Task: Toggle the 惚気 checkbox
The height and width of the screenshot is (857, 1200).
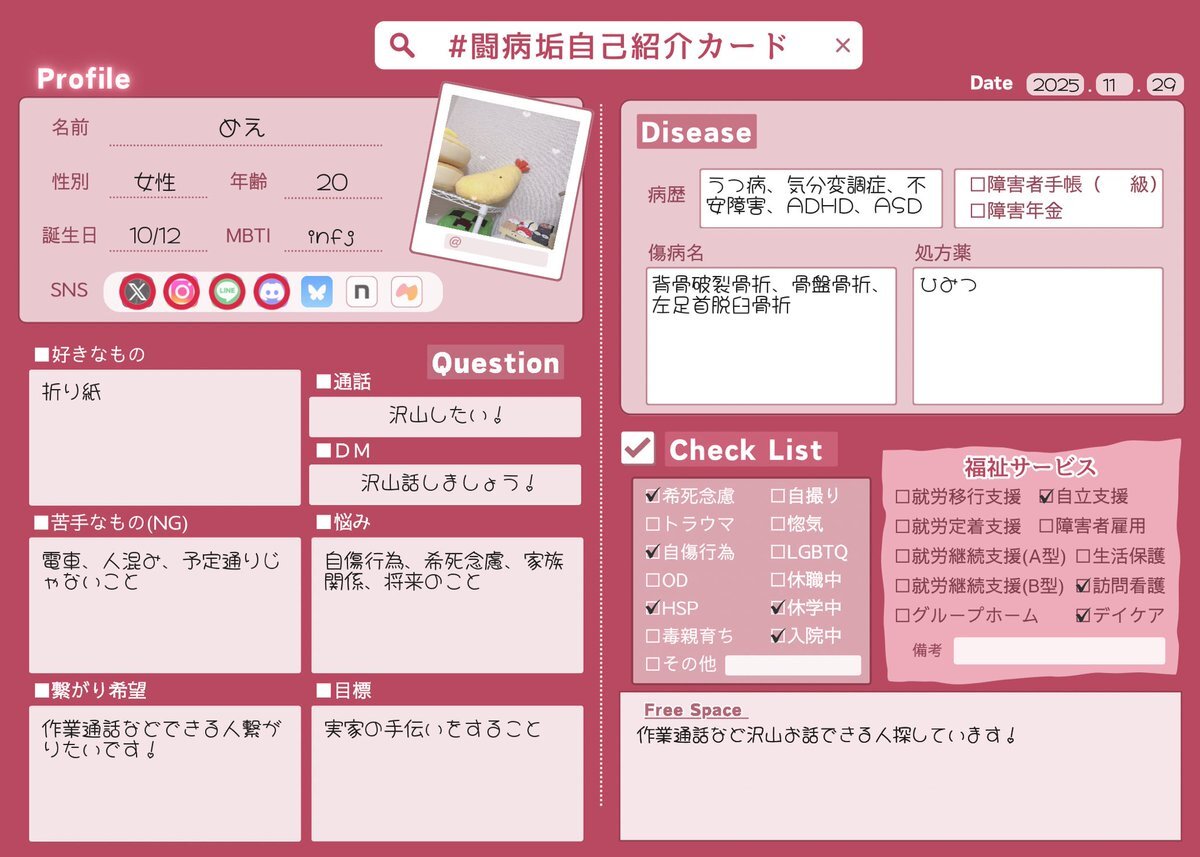Action: point(778,523)
